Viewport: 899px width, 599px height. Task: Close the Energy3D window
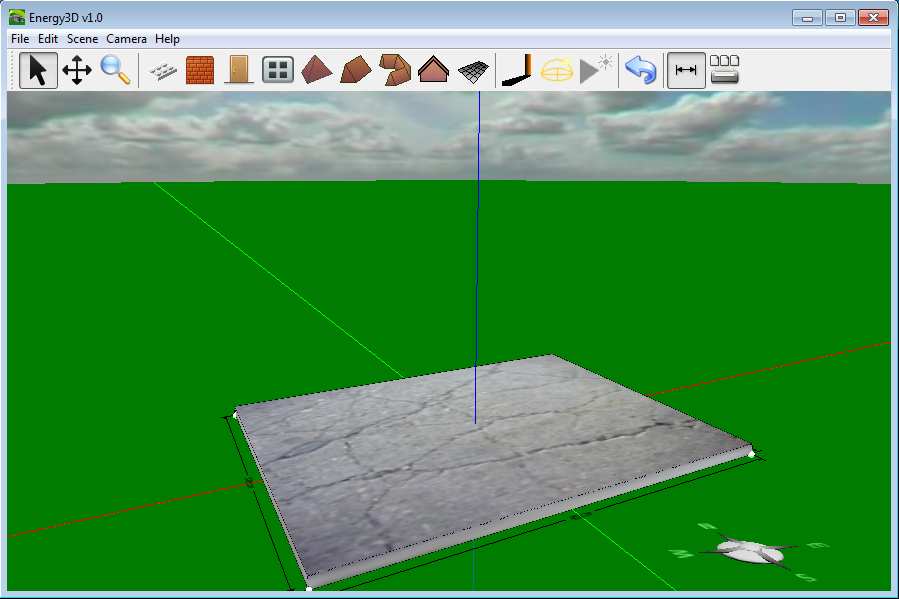(x=873, y=18)
